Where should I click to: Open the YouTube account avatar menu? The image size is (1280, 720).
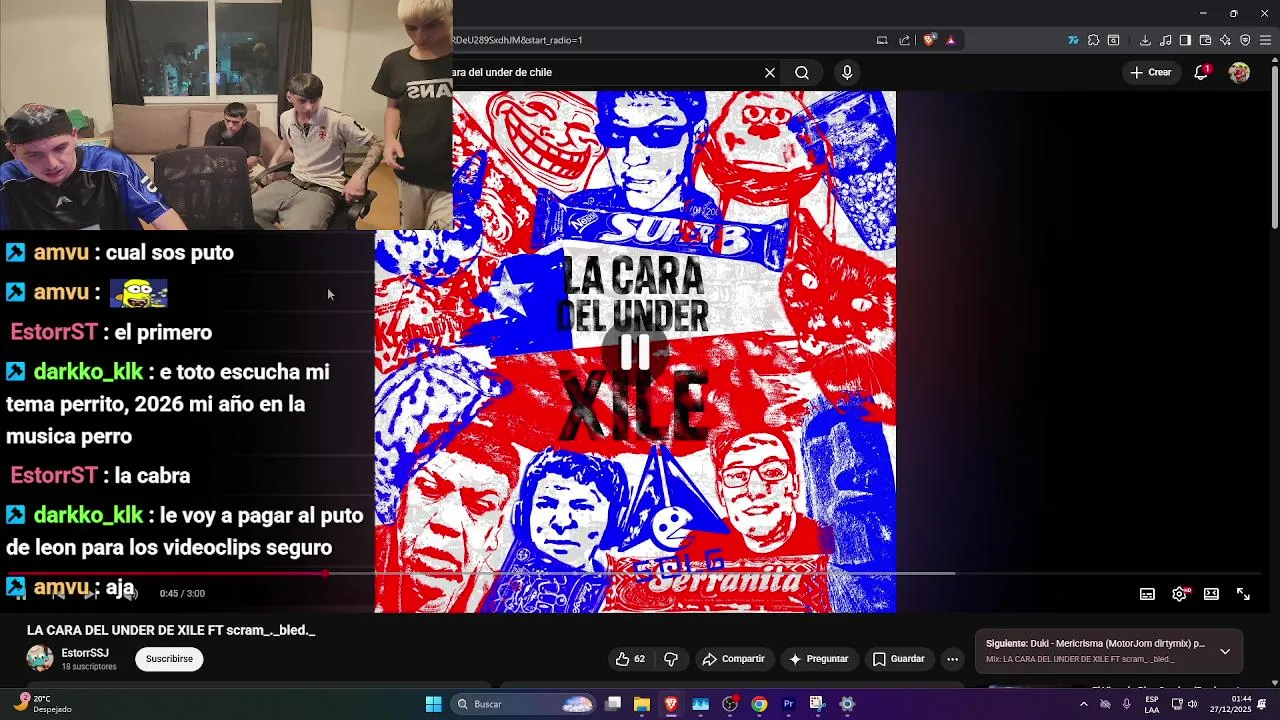pyautogui.click(x=1239, y=72)
